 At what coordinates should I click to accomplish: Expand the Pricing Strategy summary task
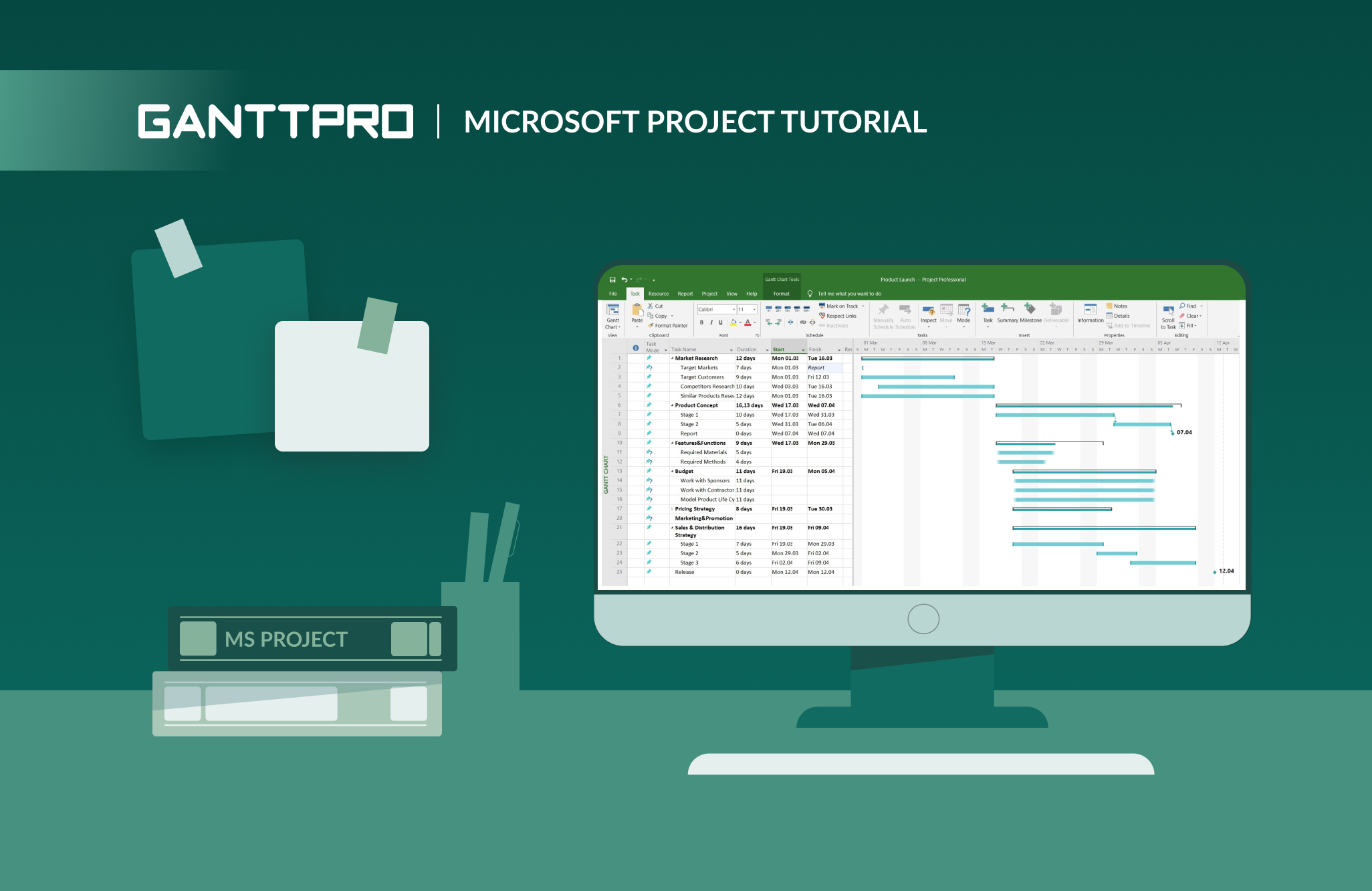coord(672,509)
